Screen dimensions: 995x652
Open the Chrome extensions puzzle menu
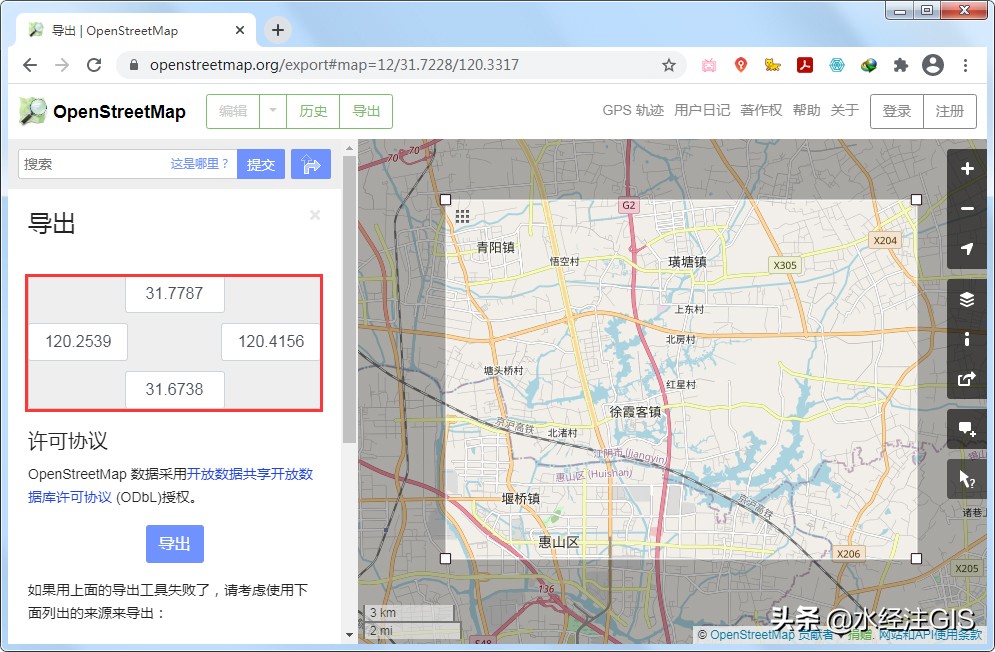(900, 65)
